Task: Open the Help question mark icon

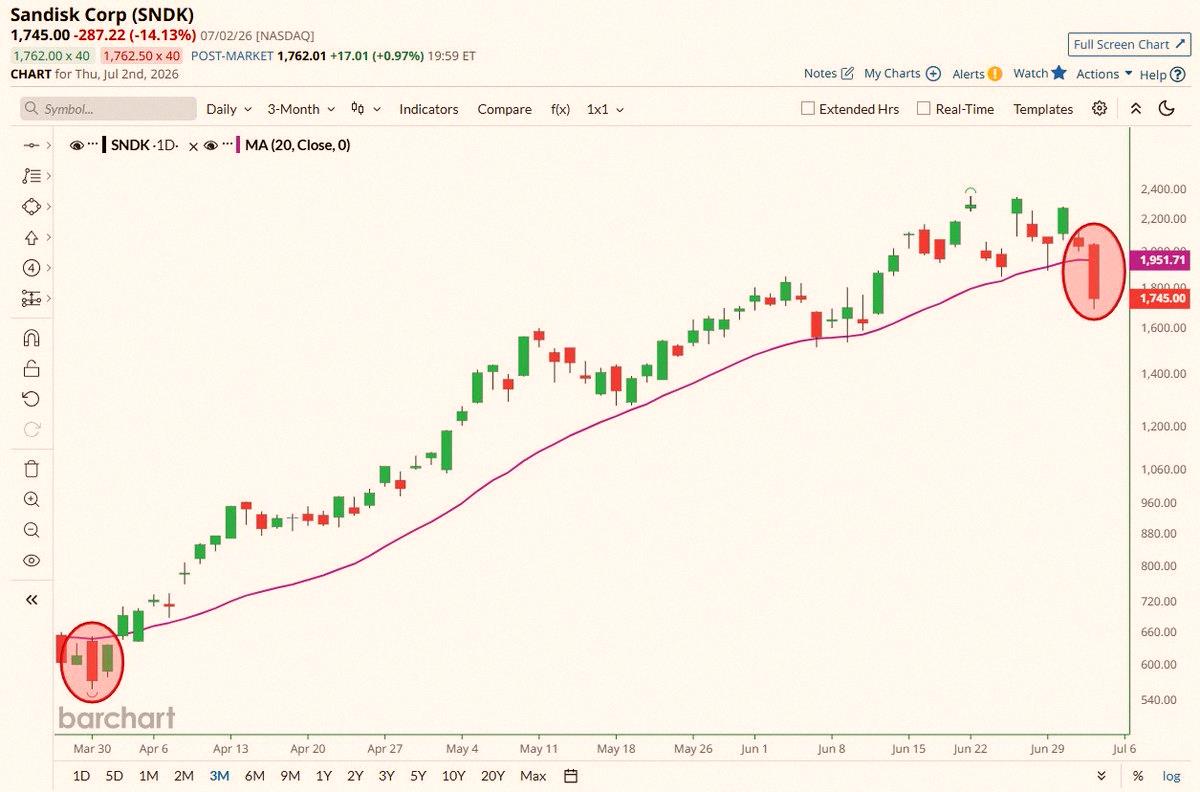Action: pos(1179,74)
